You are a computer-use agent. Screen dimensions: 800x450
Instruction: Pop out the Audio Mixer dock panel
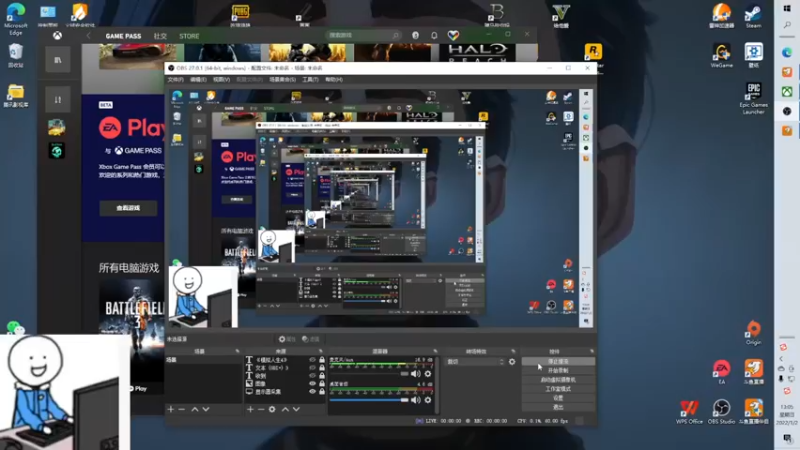[435, 351]
